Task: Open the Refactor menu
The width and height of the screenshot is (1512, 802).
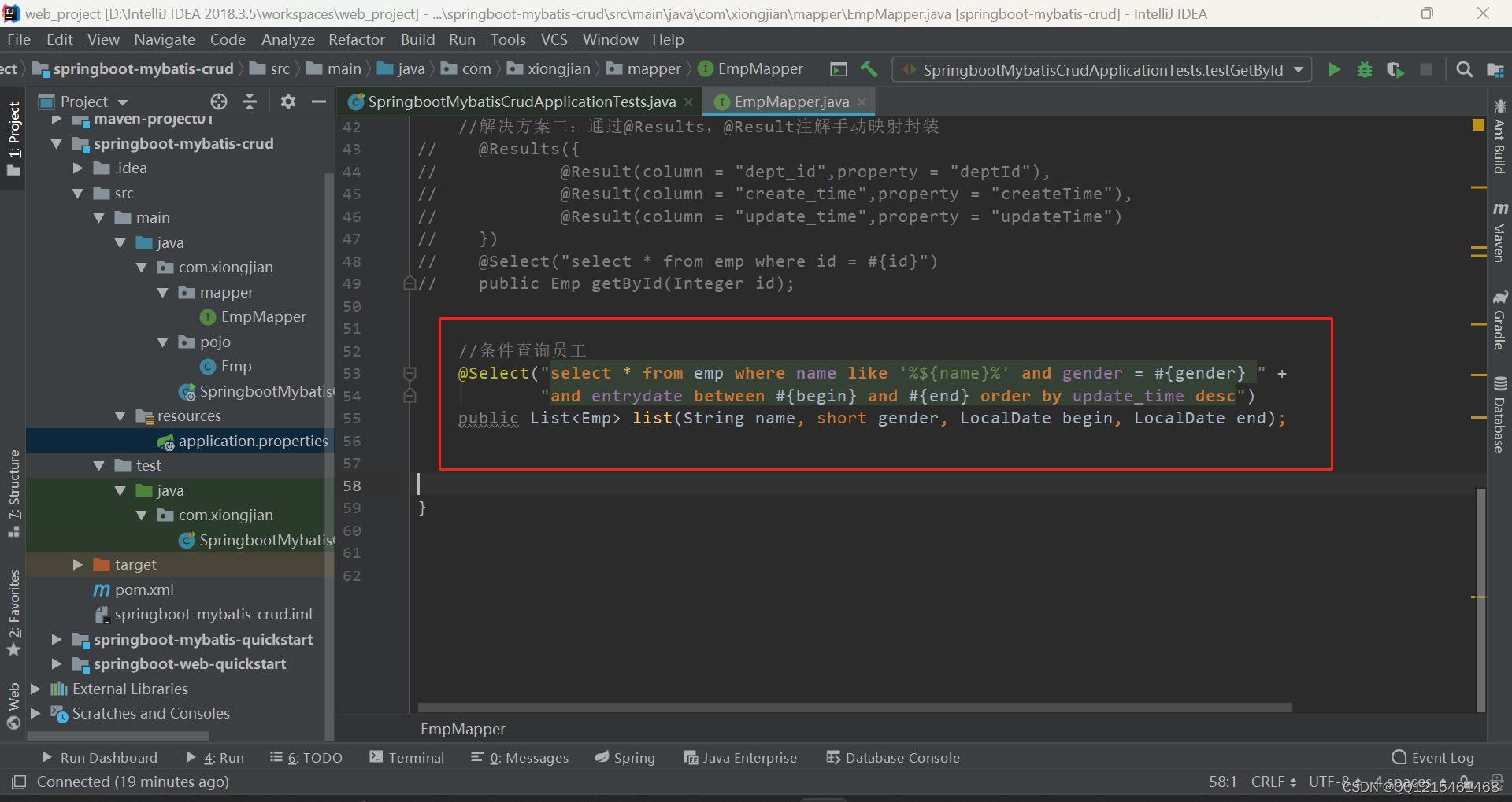Action: point(357,39)
